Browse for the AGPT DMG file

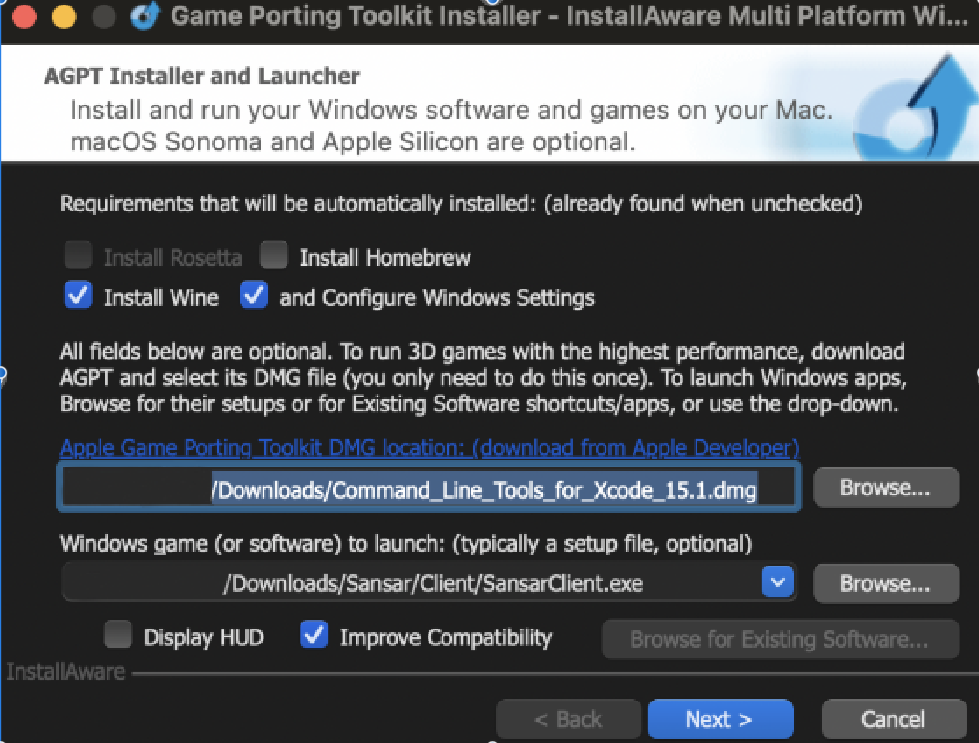coord(885,488)
